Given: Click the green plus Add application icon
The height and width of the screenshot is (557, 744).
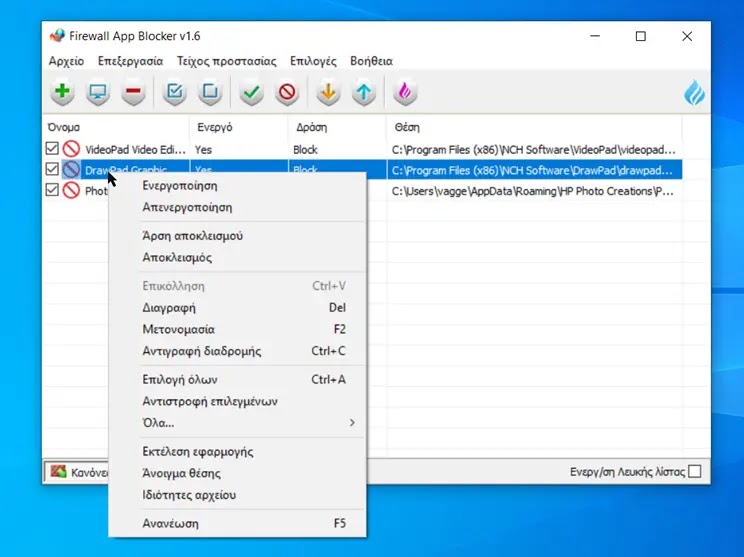Looking at the screenshot, I should (x=62, y=92).
